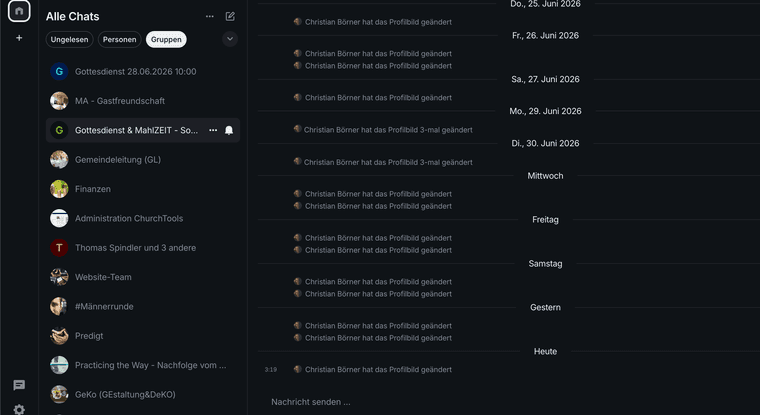
Task: Click the Alle Chats heading
Action: (x=73, y=16)
